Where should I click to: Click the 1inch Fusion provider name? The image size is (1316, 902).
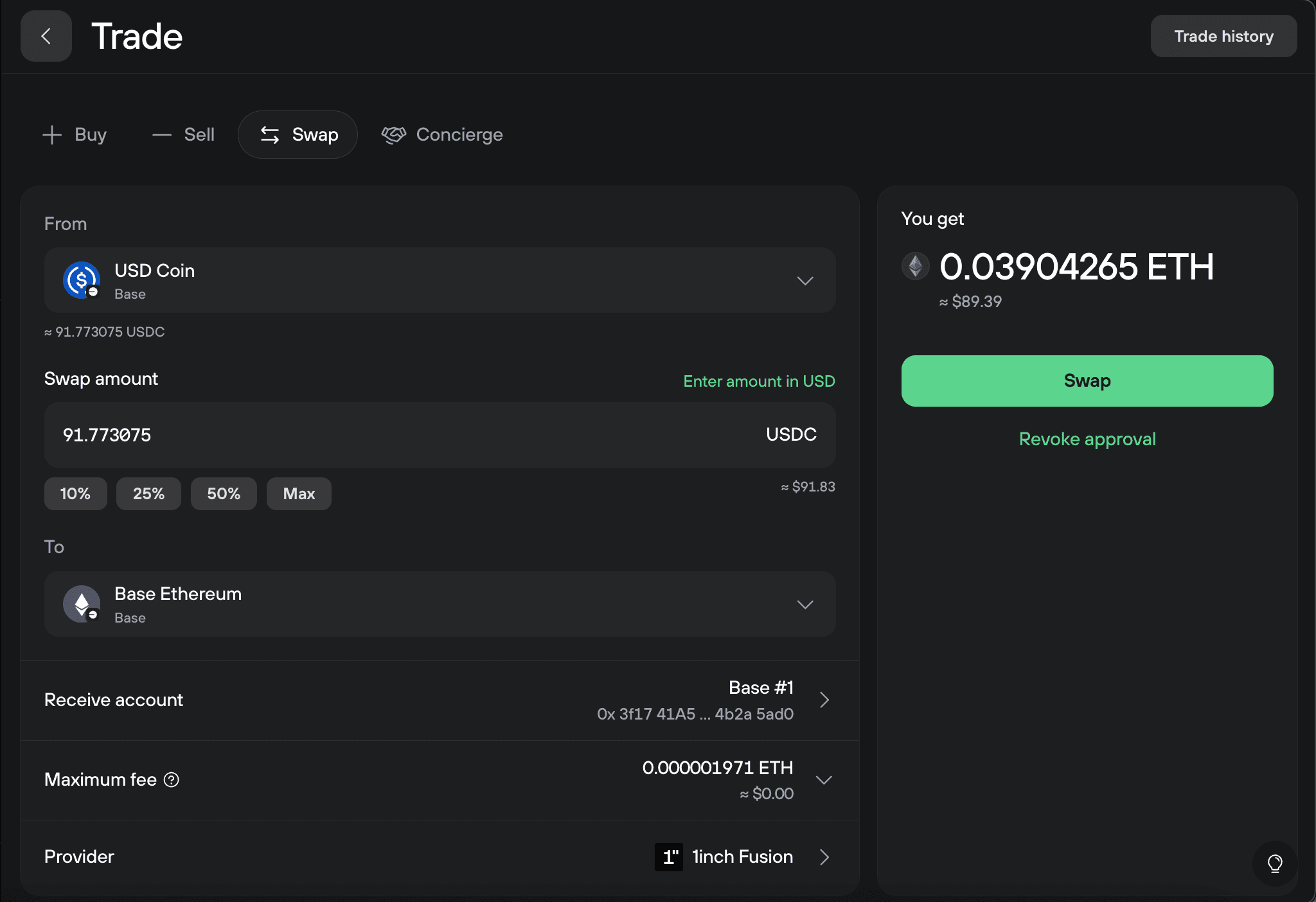click(742, 856)
